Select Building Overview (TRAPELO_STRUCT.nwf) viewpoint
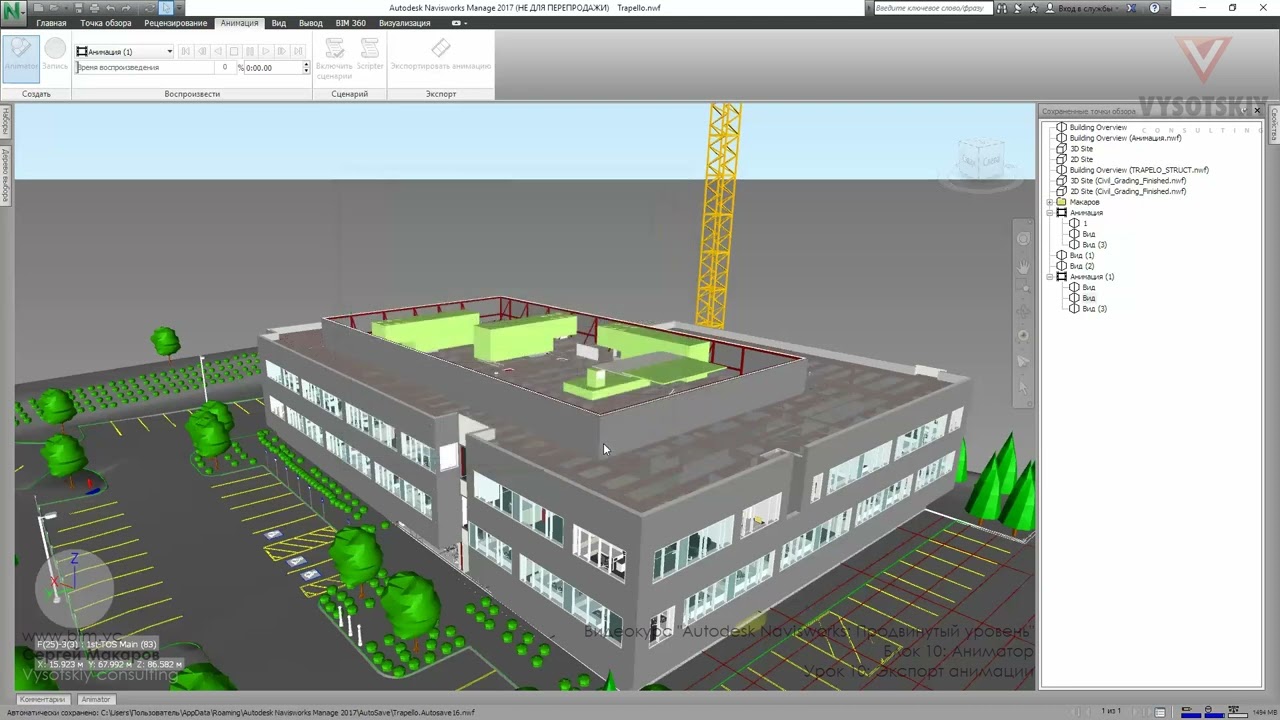The width and height of the screenshot is (1280, 720). tap(1139, 170)
